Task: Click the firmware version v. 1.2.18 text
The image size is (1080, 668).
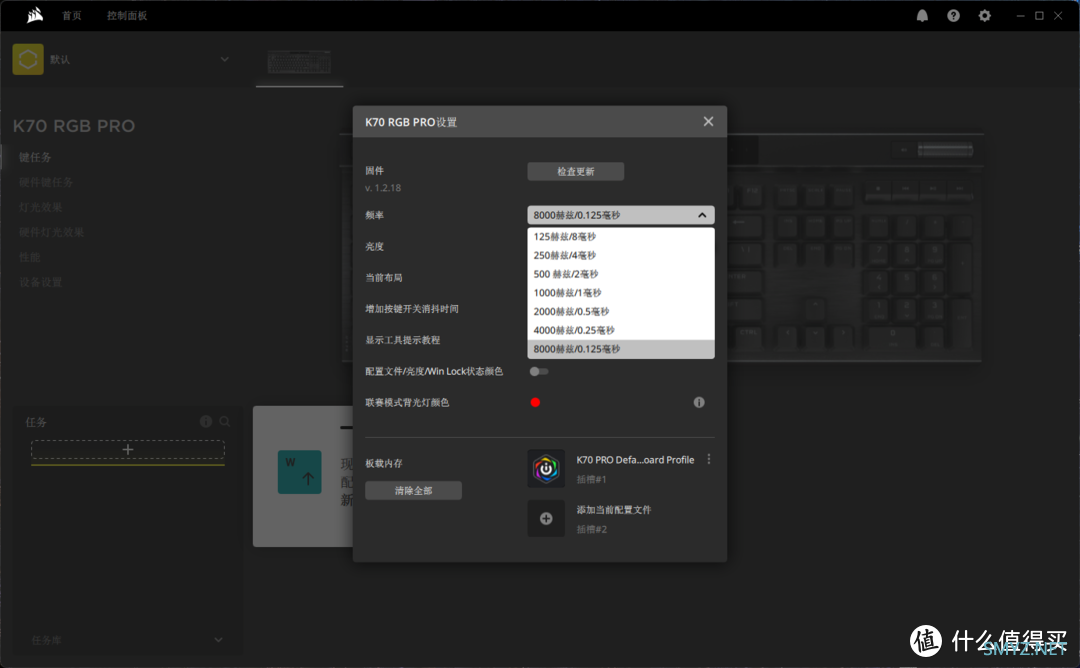Action: click(x=383, y=187)
